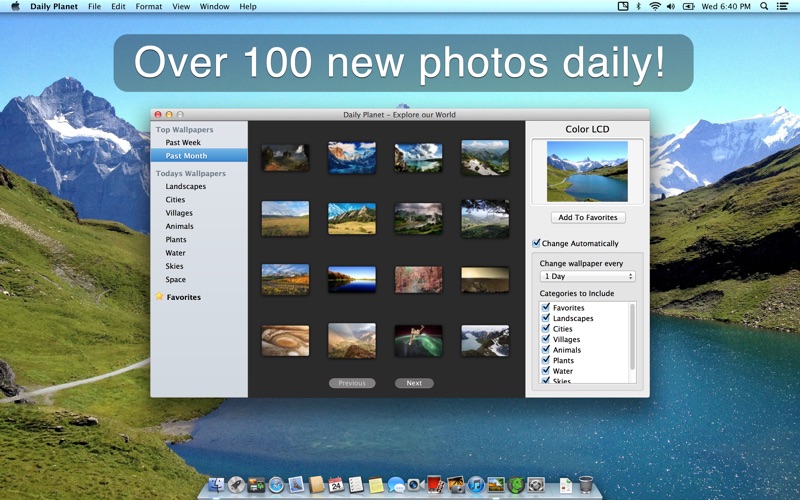Open green round icon in Dock
Screen dimensions: 800x500
[516, 484]
